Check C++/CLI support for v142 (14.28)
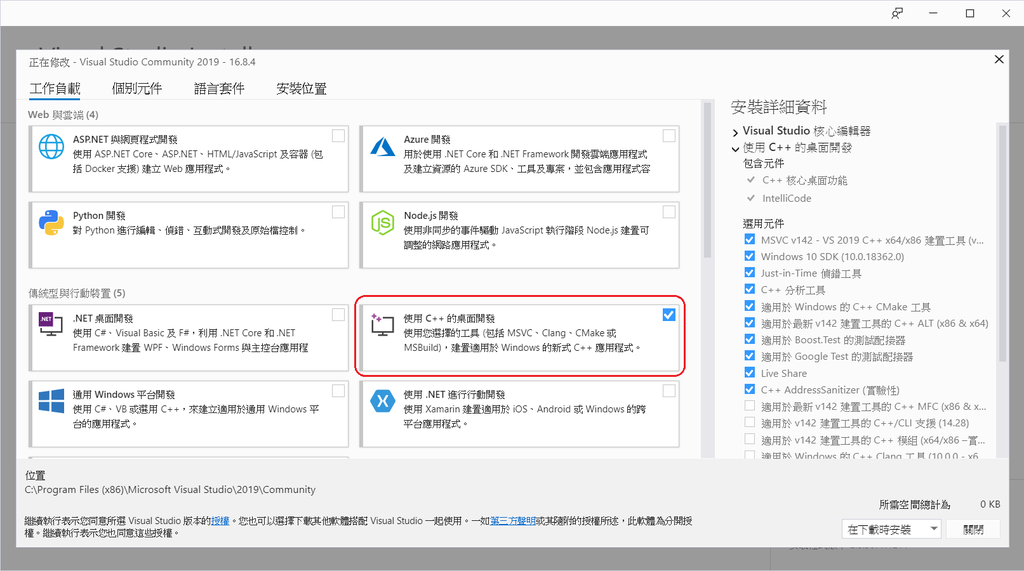The width and height of the screenshot is (1024, 571). [750, 422]
